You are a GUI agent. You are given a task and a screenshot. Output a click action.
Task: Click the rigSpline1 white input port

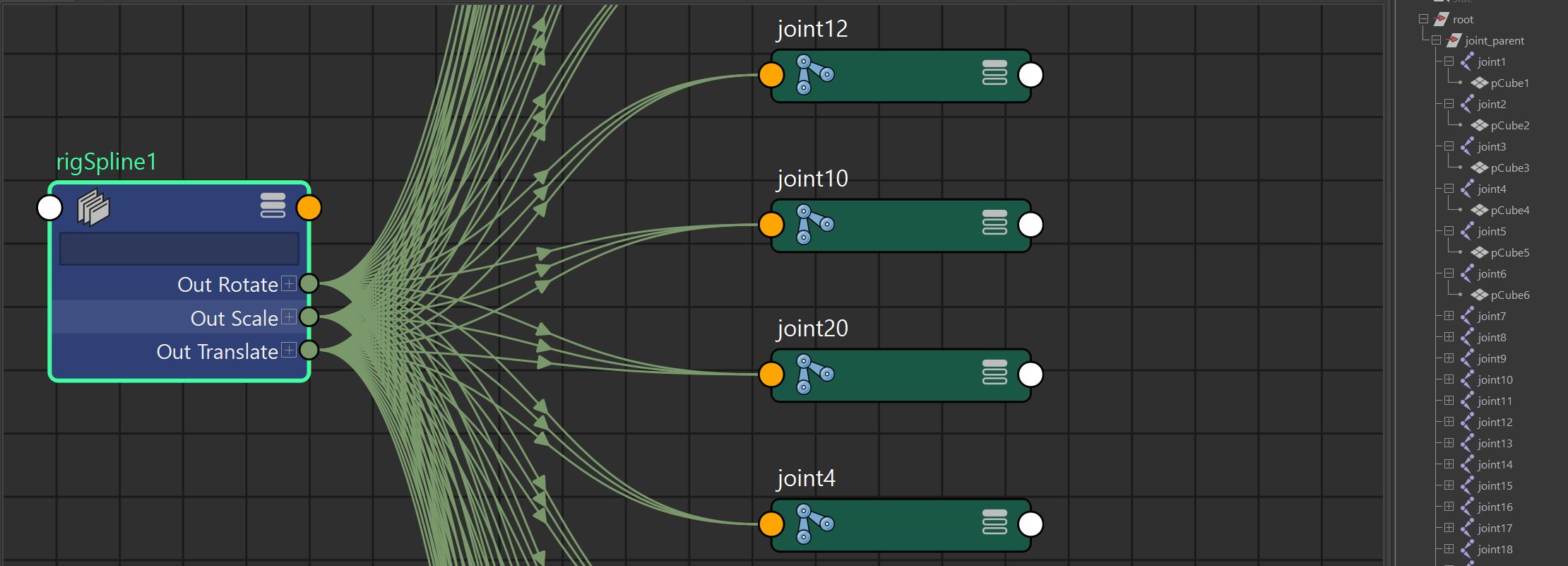coord(49,208)
